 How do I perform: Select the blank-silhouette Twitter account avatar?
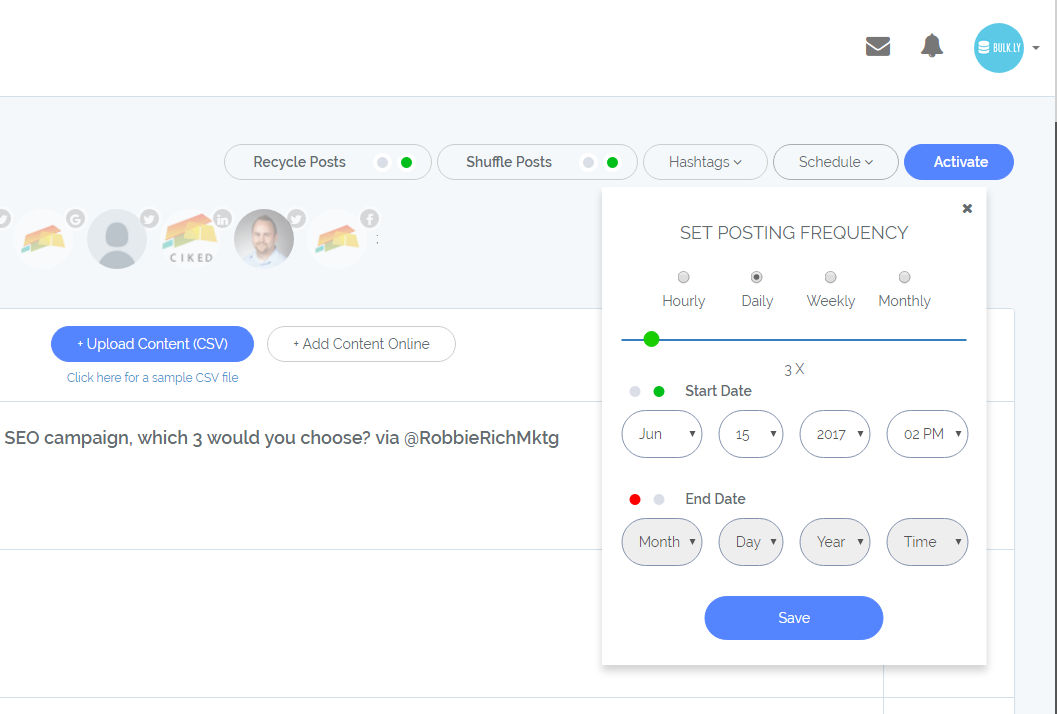(x=118, y=239)
